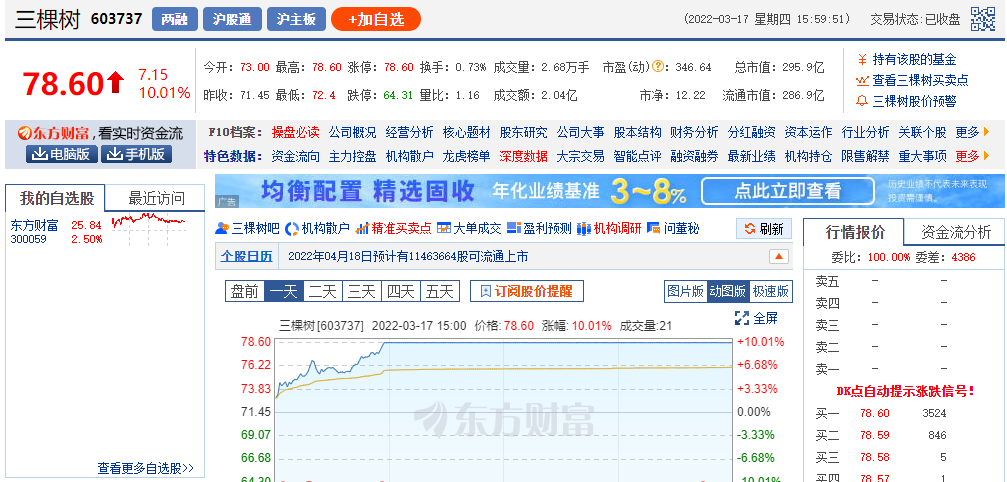The width and height of the screenshot is (1007, 482).
Task: Select 三天 chart period
Action: [x=362, y=291]
